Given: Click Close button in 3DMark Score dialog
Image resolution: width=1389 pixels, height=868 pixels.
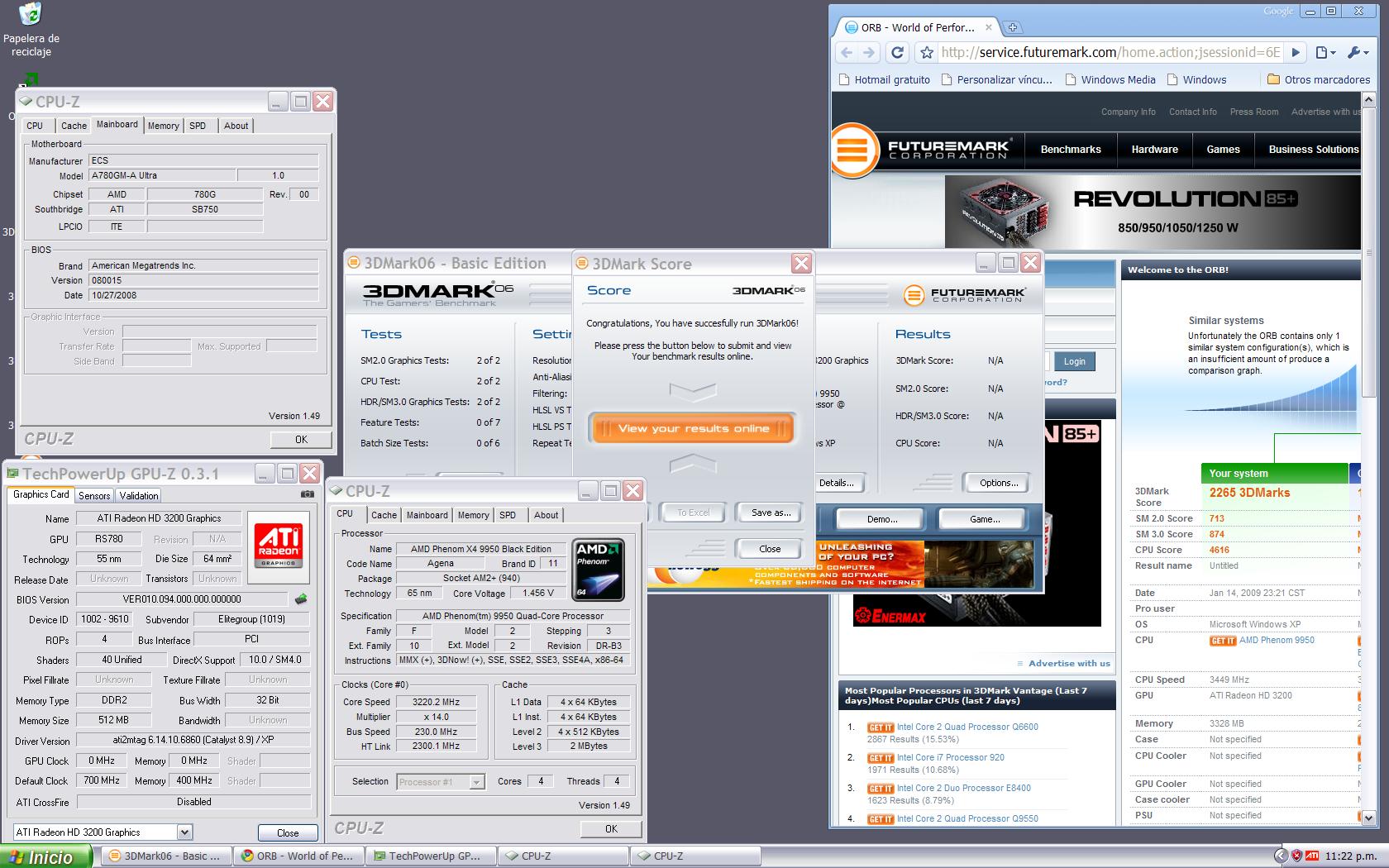Looking at the screenshot, I should [770, 549].
